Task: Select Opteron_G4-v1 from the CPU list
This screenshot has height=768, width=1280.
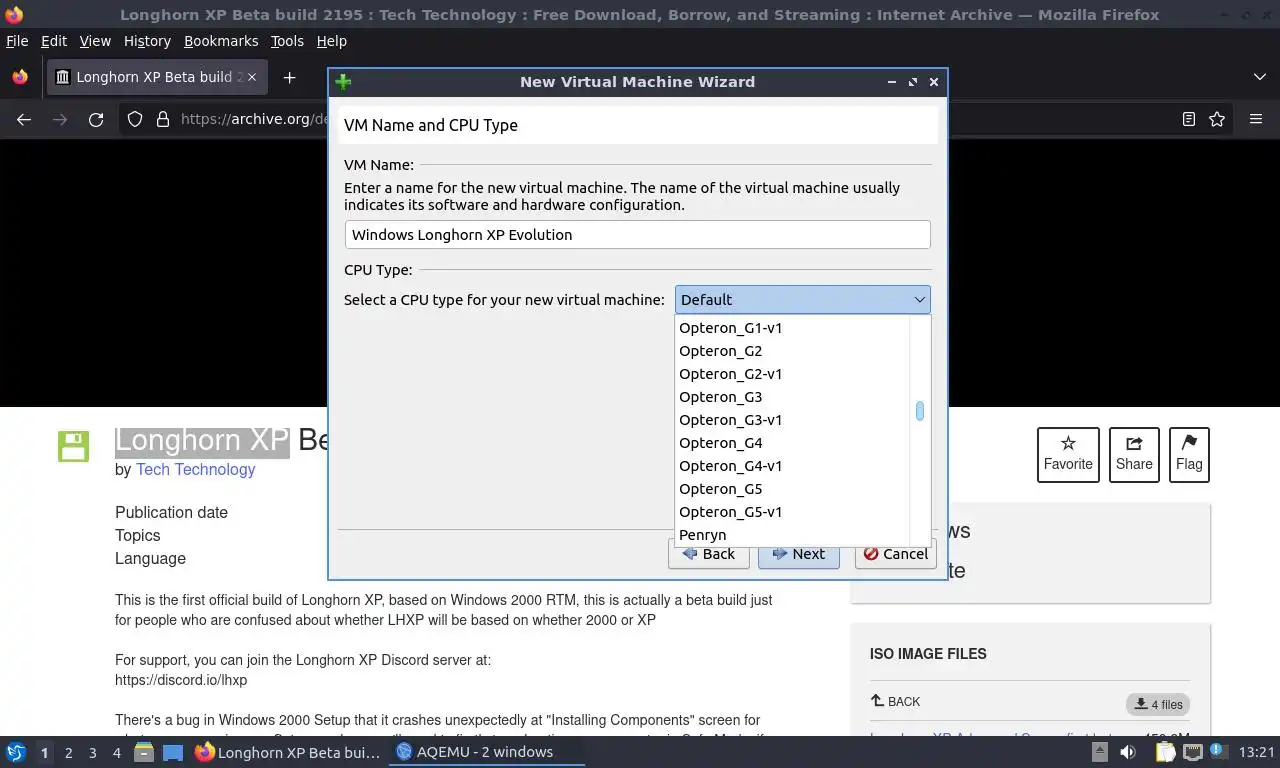Action: pyautogui.click(x=793, y=466)
